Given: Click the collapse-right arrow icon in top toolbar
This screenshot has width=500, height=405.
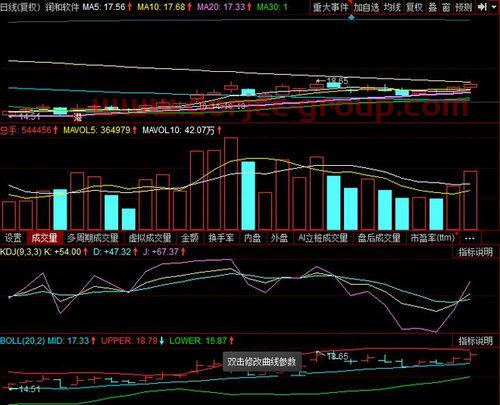Looking at the screenshot, I should (482, 7).
